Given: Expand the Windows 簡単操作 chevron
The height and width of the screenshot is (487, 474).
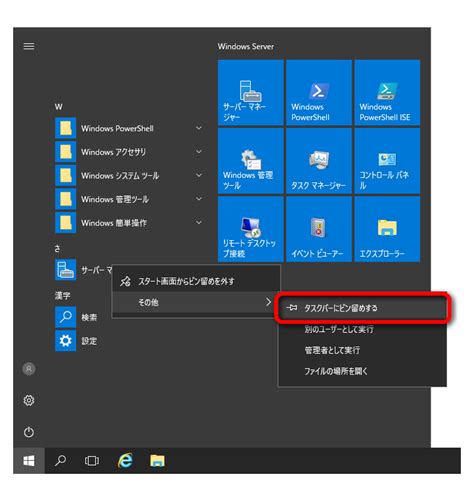Looking at the screenshot, I should [199, 223].
